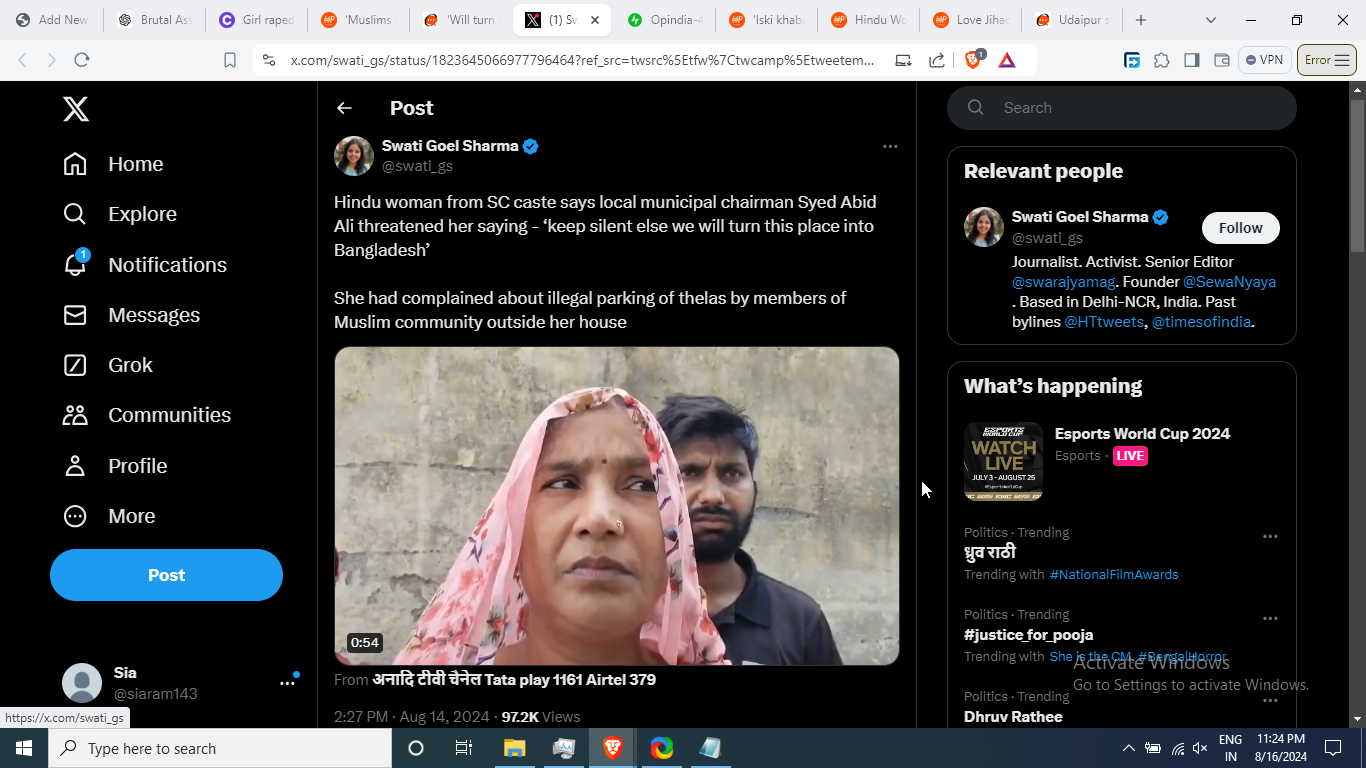Viewport: 1366px width, 768px height.
Task: Click the Brave Shields lion icon
Action: [973, 60]
